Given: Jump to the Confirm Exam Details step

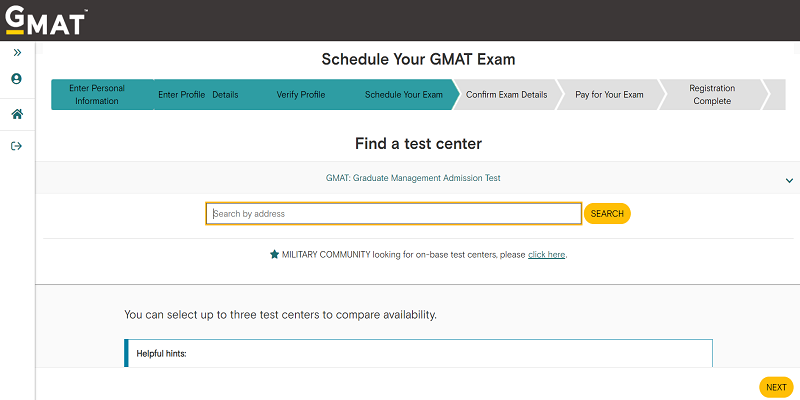Looking at the screenshot, I should [x=506, y=95].
